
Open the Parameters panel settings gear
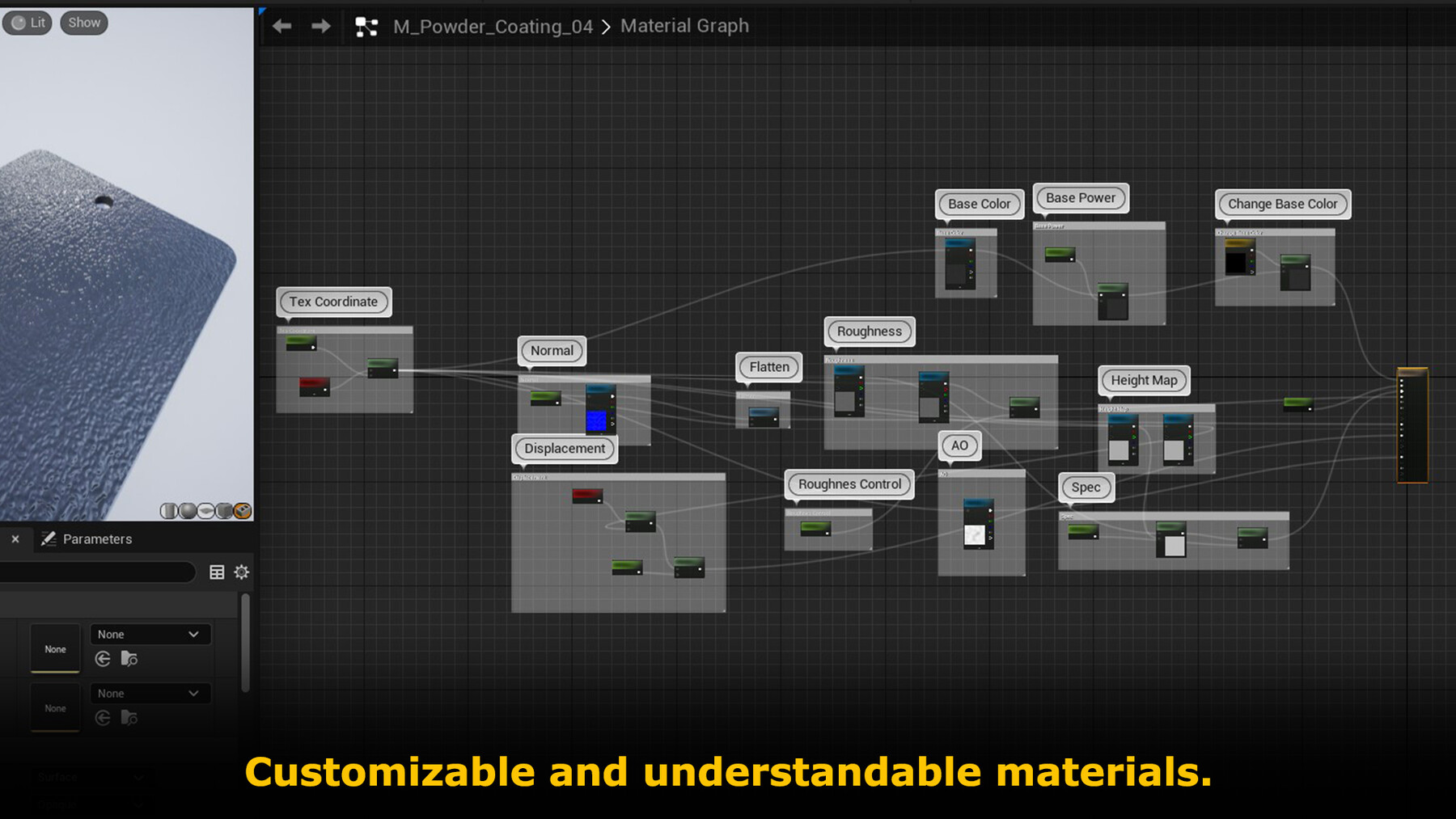click(x=241, y=572)
